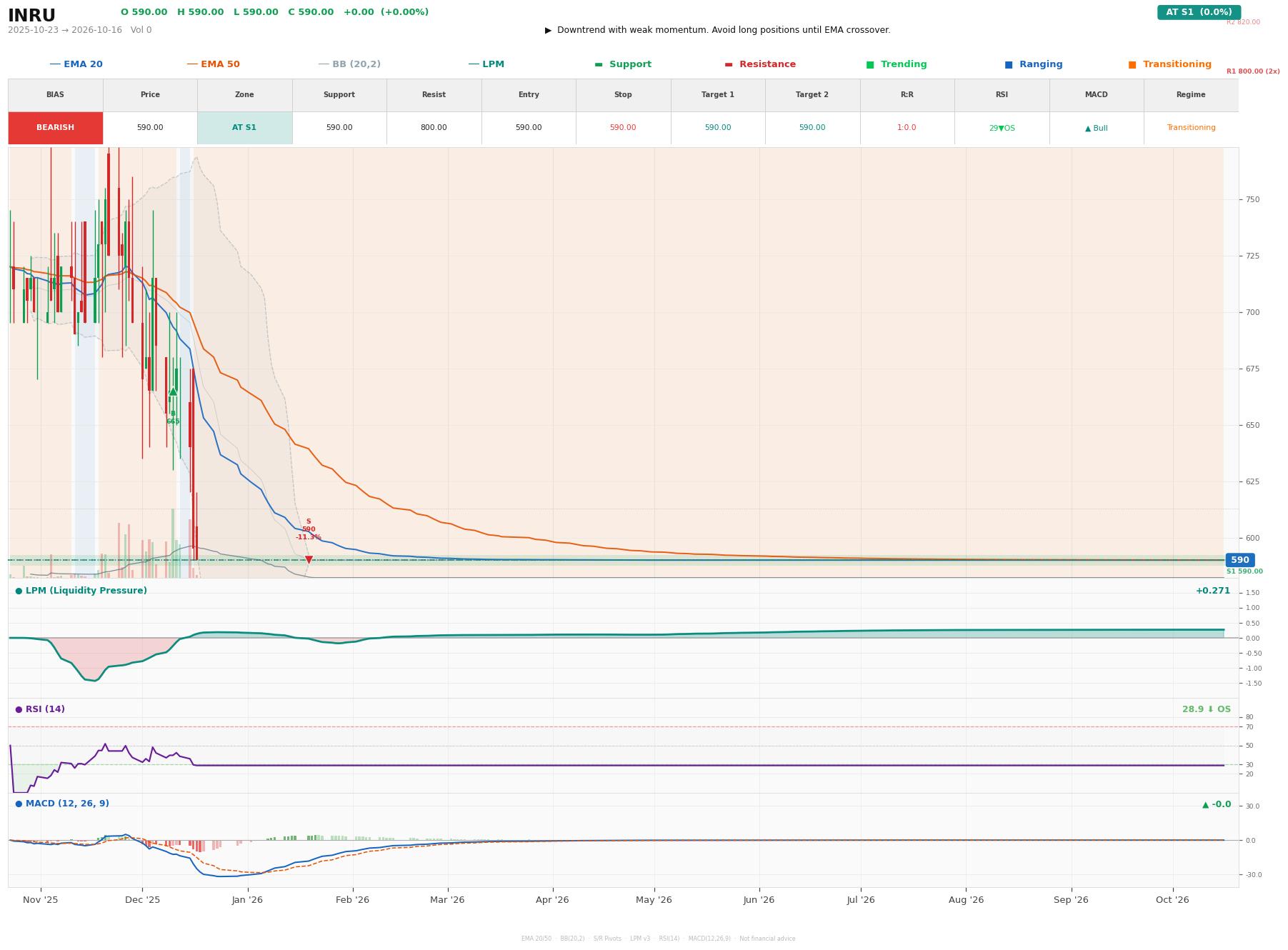Click the downtrend advisory message

tap(718, 30)
